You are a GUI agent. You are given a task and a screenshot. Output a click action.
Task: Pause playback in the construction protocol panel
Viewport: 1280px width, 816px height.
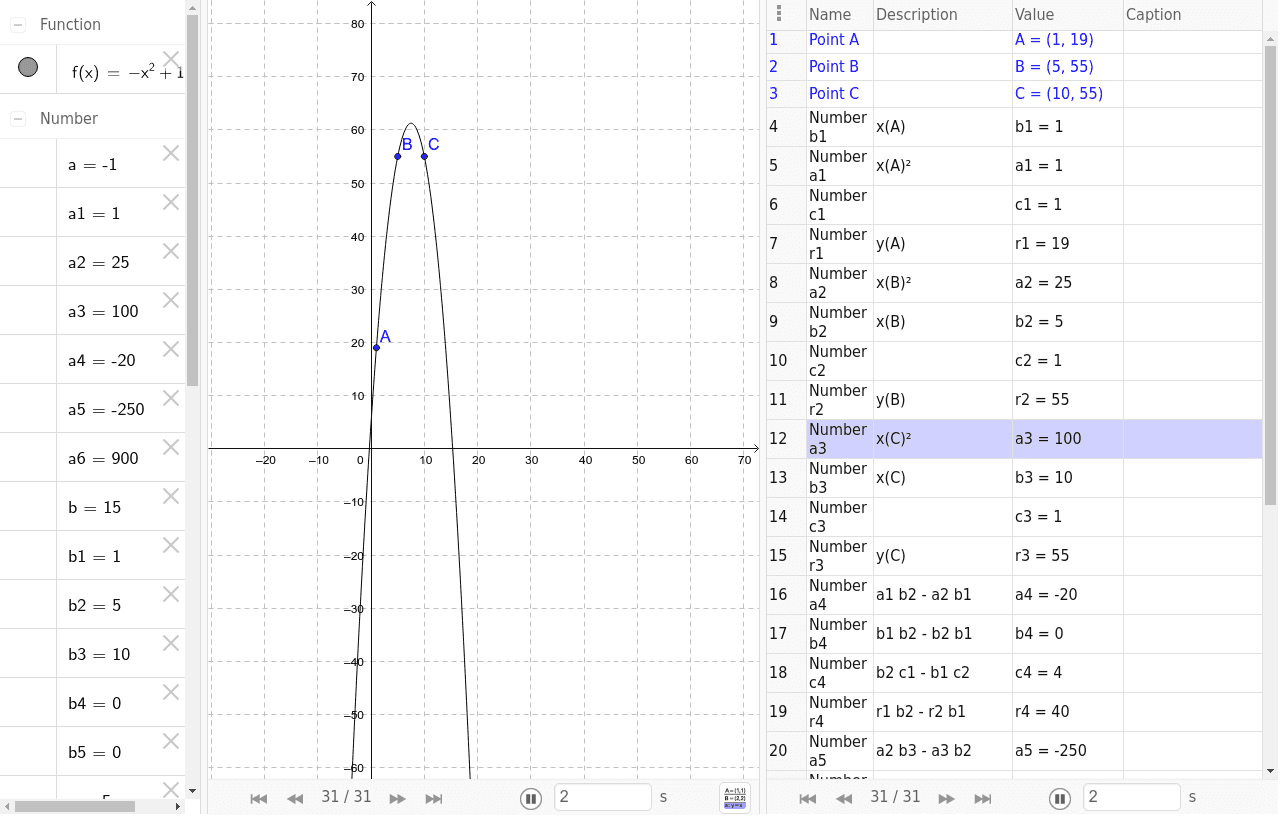pos(1060,798)
